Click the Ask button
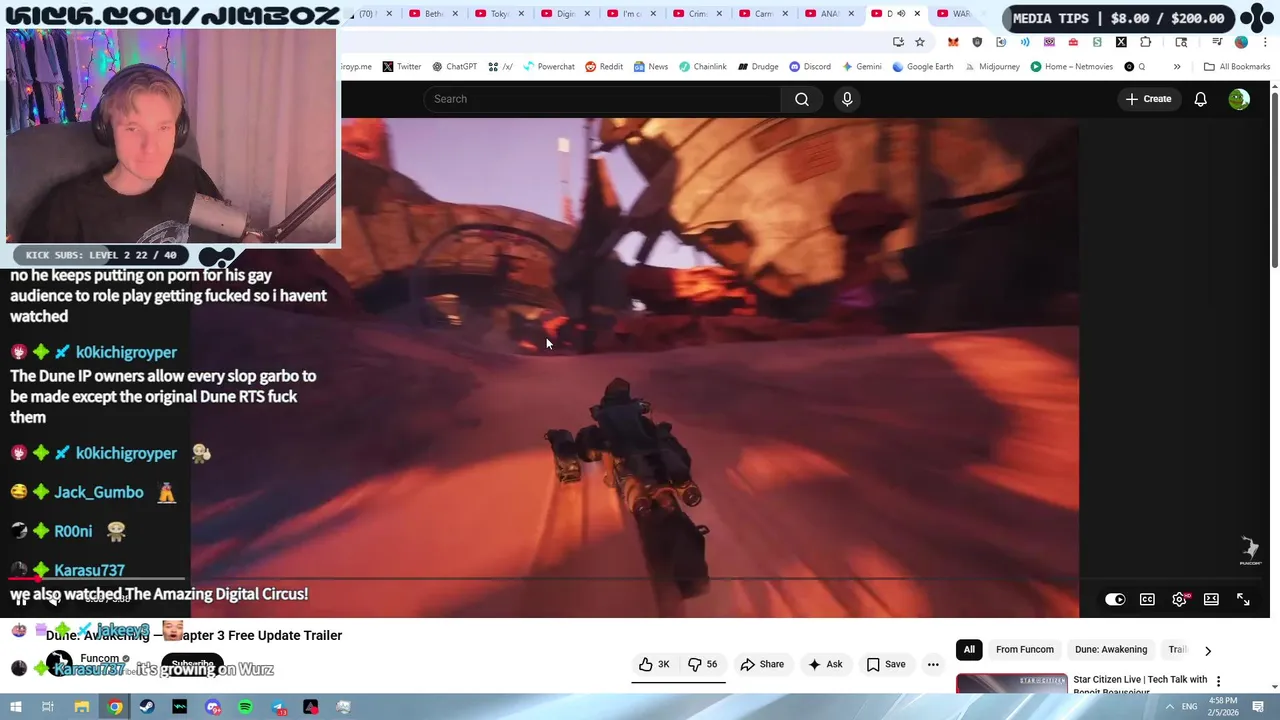1280x720 pixels. click(x=826, y=664)
